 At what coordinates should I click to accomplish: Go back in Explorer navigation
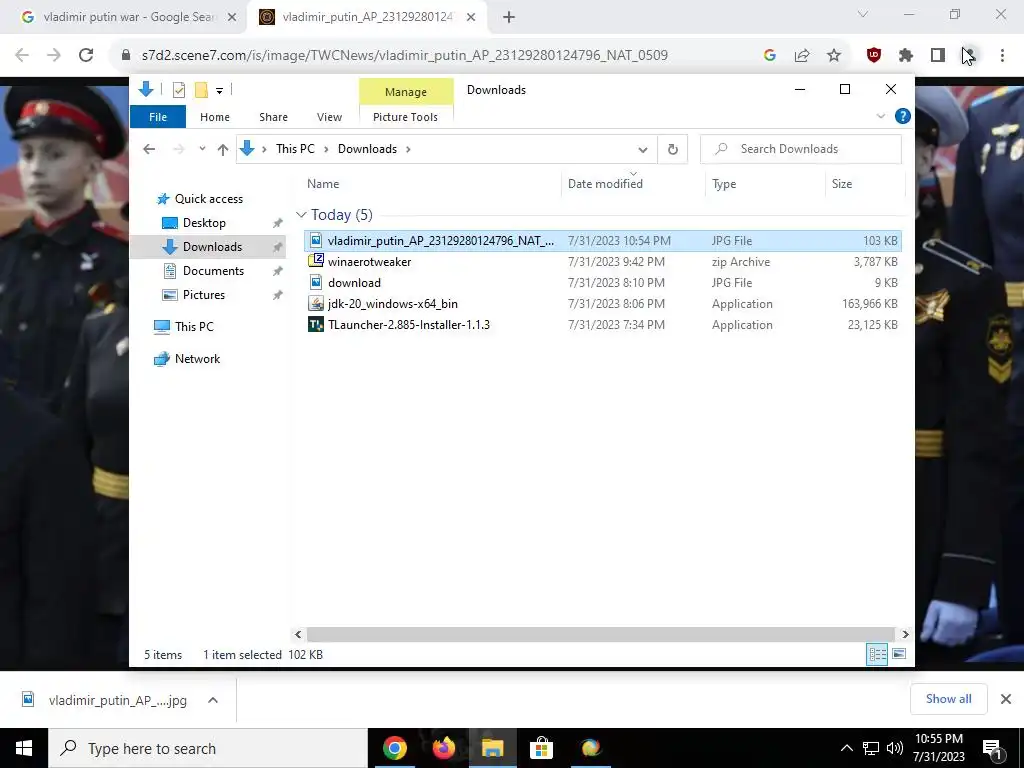click(149, 149)
